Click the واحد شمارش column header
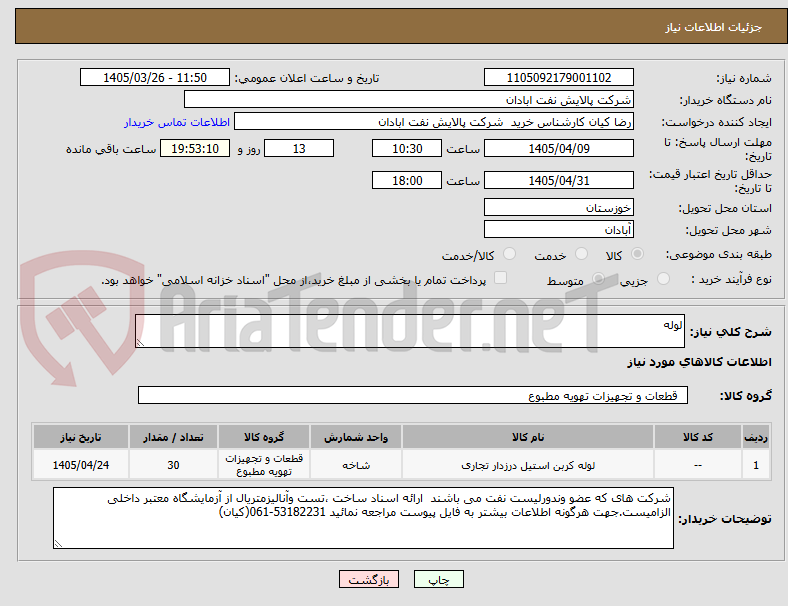788x606 pixels. coord(356,437)
